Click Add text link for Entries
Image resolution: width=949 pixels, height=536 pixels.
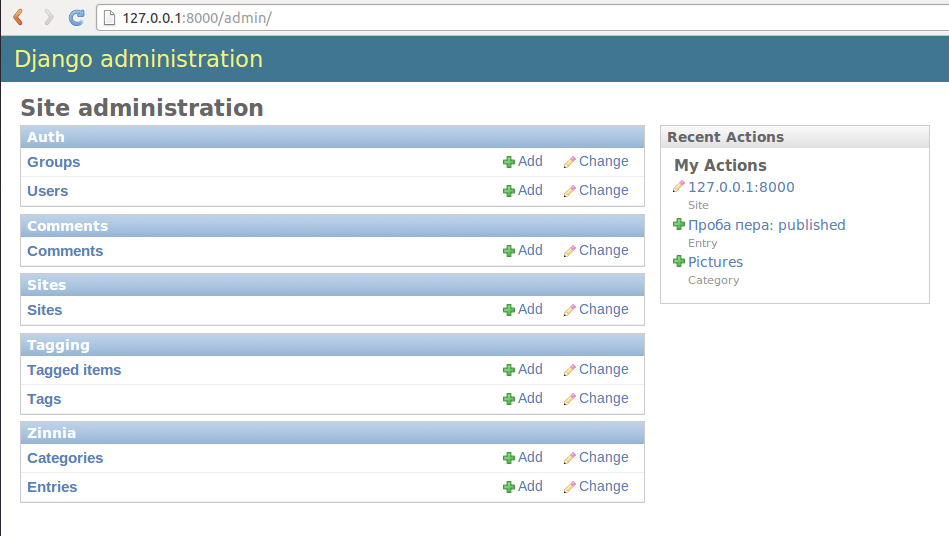click(530, 486)
